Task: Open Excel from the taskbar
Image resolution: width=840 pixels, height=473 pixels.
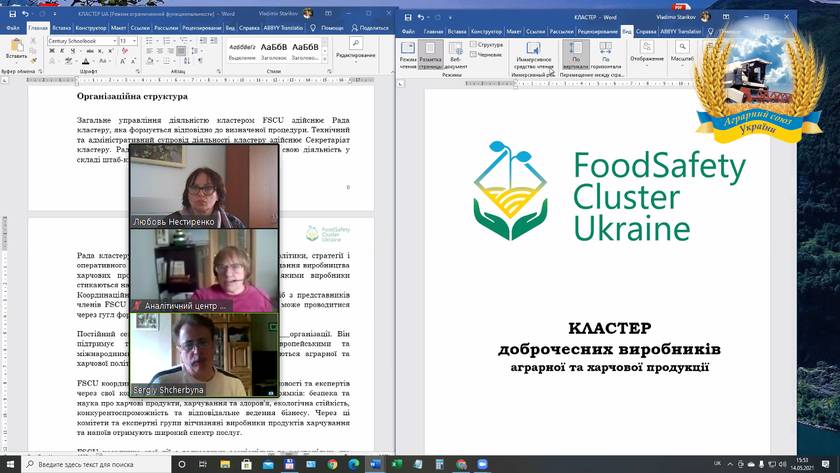Action: click(397, 464)
